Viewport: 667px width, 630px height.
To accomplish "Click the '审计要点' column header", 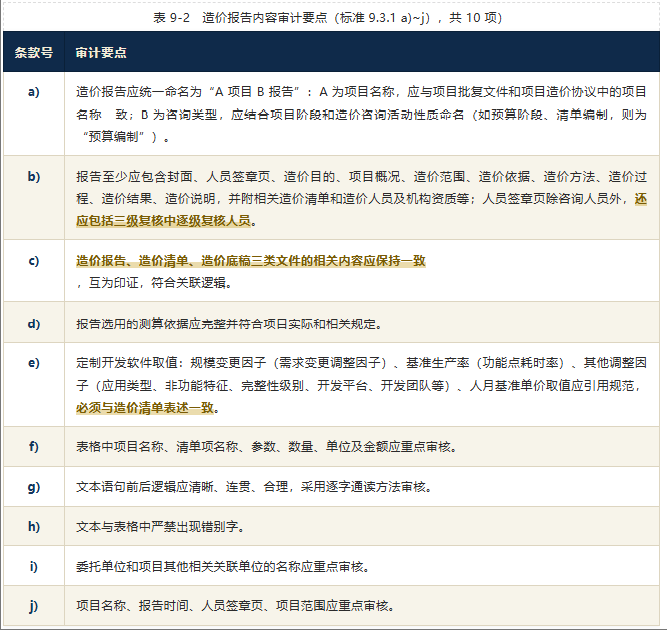I will (x=101, y=52).
